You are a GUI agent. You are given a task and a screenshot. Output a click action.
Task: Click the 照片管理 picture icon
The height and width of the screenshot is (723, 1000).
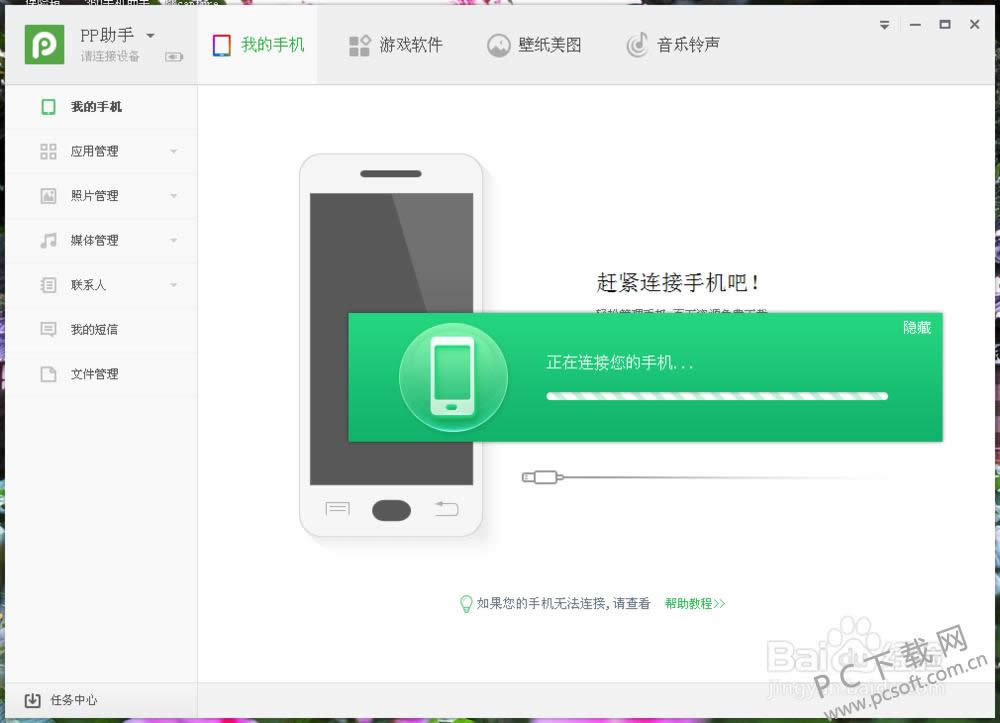coord(48,195)
